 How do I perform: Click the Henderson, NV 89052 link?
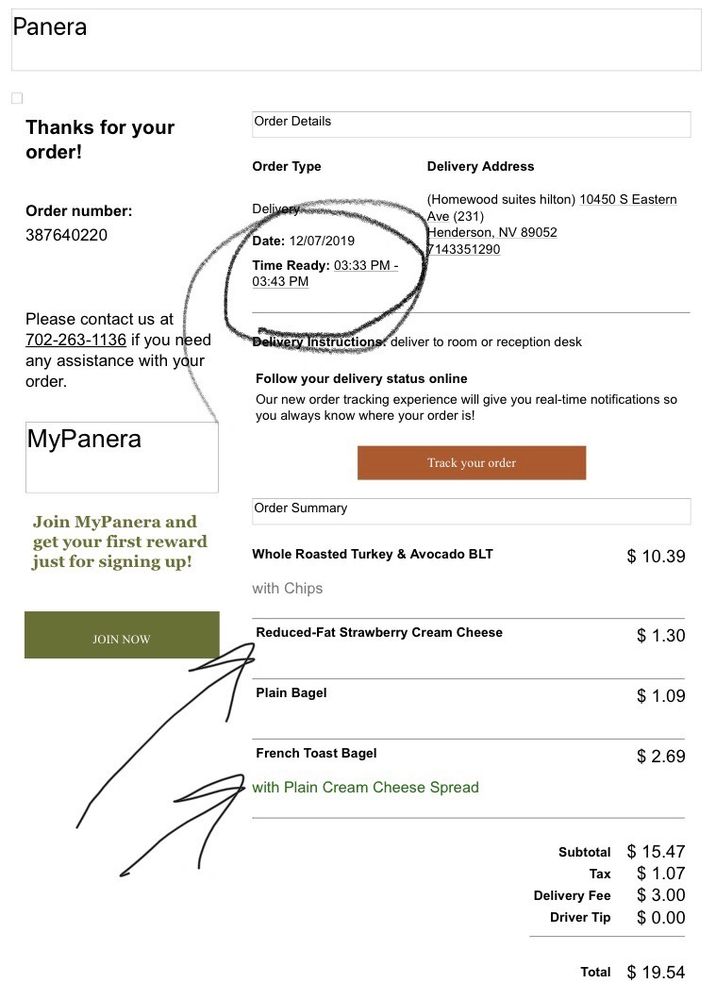[492, 232]
